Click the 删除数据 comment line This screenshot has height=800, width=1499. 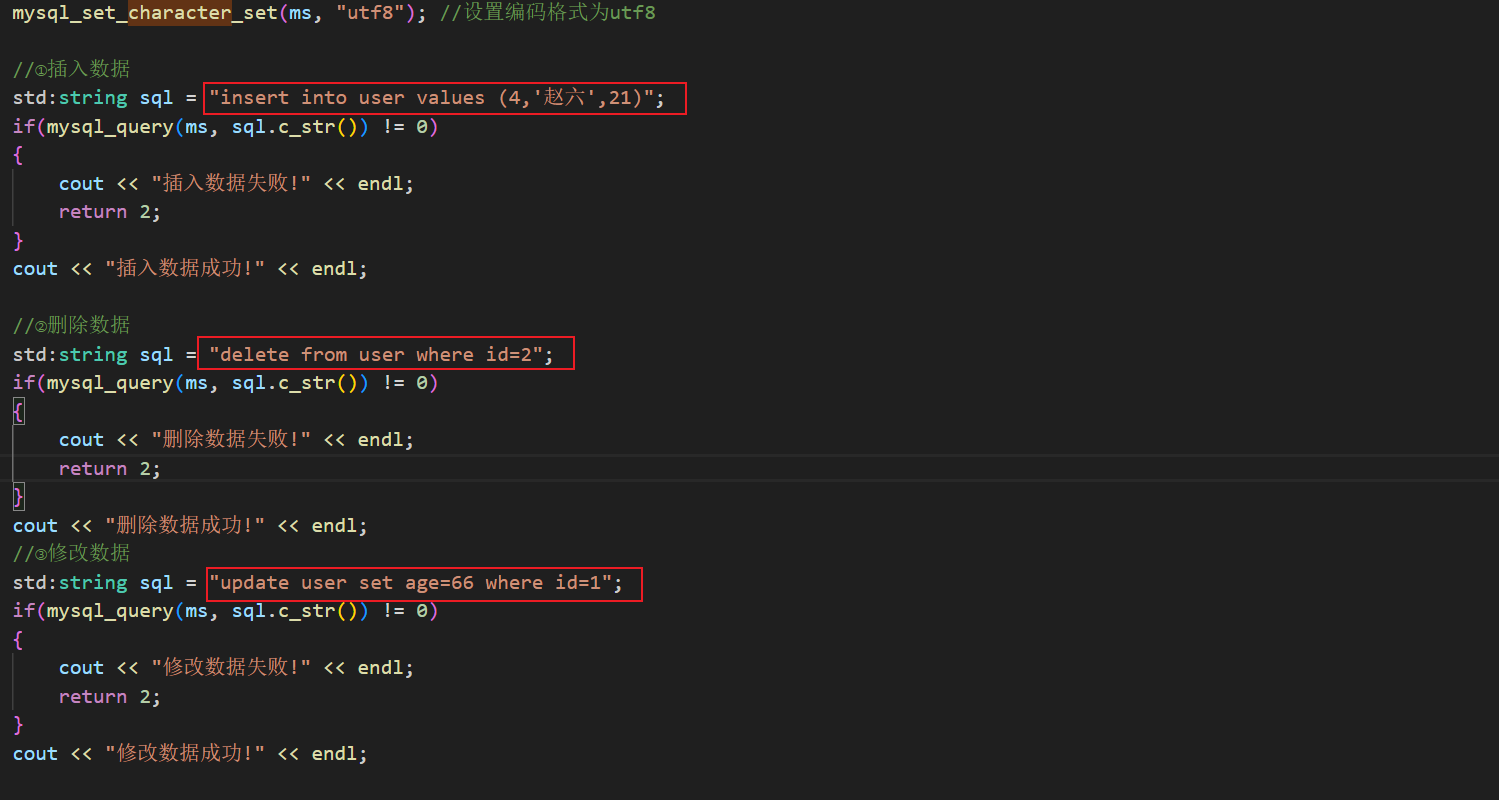(x=71, y=326)
